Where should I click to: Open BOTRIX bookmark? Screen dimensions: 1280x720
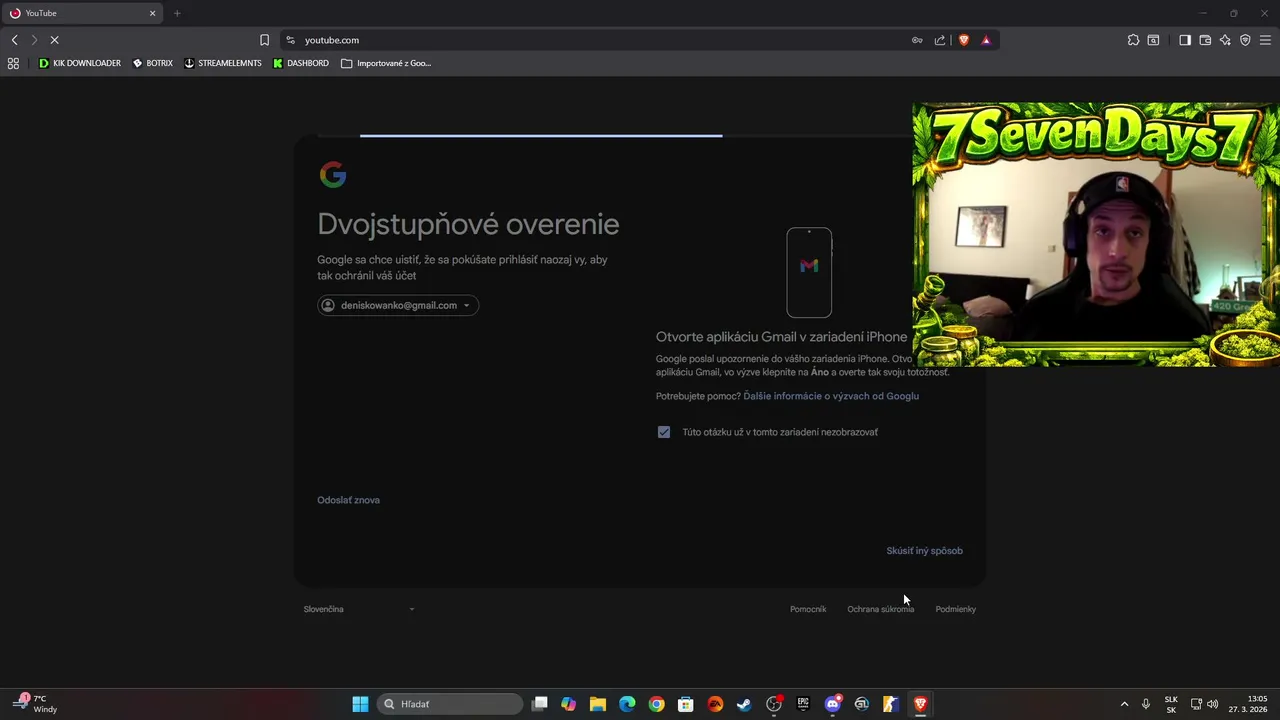(152, 63)
